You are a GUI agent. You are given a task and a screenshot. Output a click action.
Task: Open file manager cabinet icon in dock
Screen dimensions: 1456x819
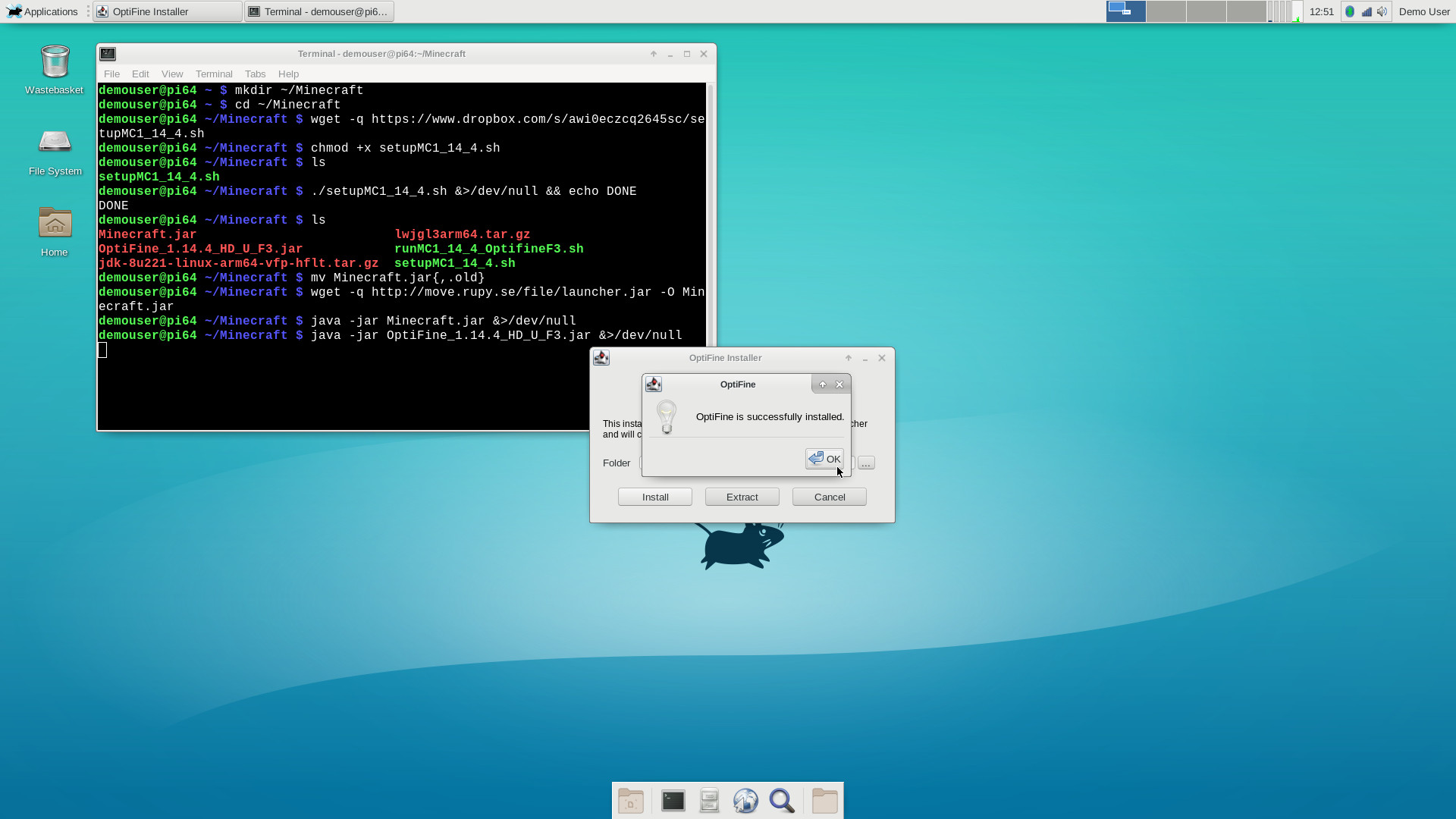coord(709,801)
